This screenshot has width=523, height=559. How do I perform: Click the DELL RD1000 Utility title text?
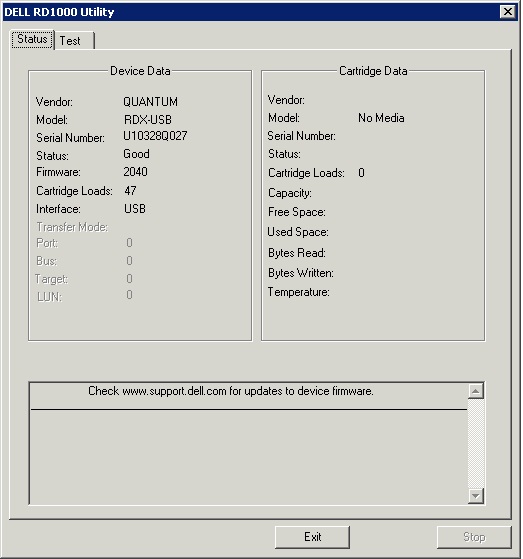(59, 12)
